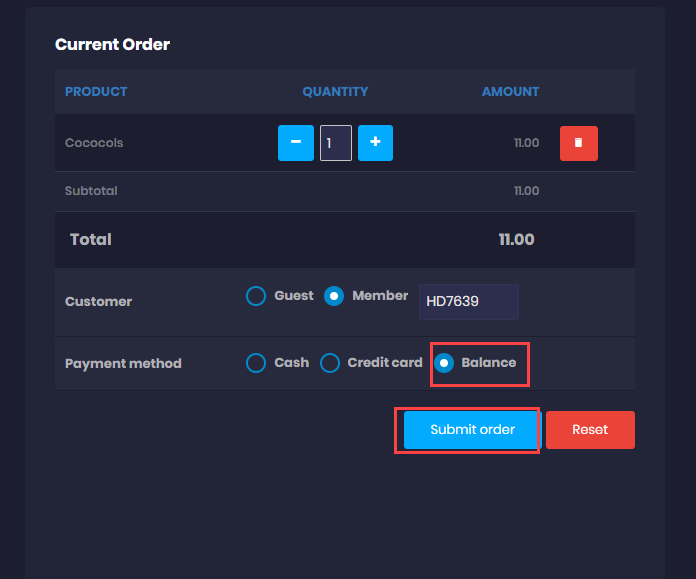Click the Cococols product name
This screenshot has width=696, height=579.
pyautogui.click(x=94, y=143)
